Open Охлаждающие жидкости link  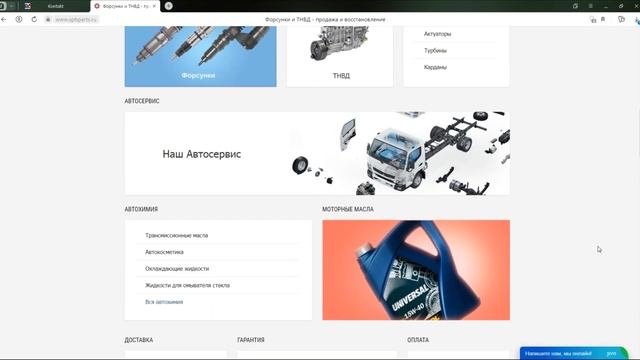pos(177,269)
